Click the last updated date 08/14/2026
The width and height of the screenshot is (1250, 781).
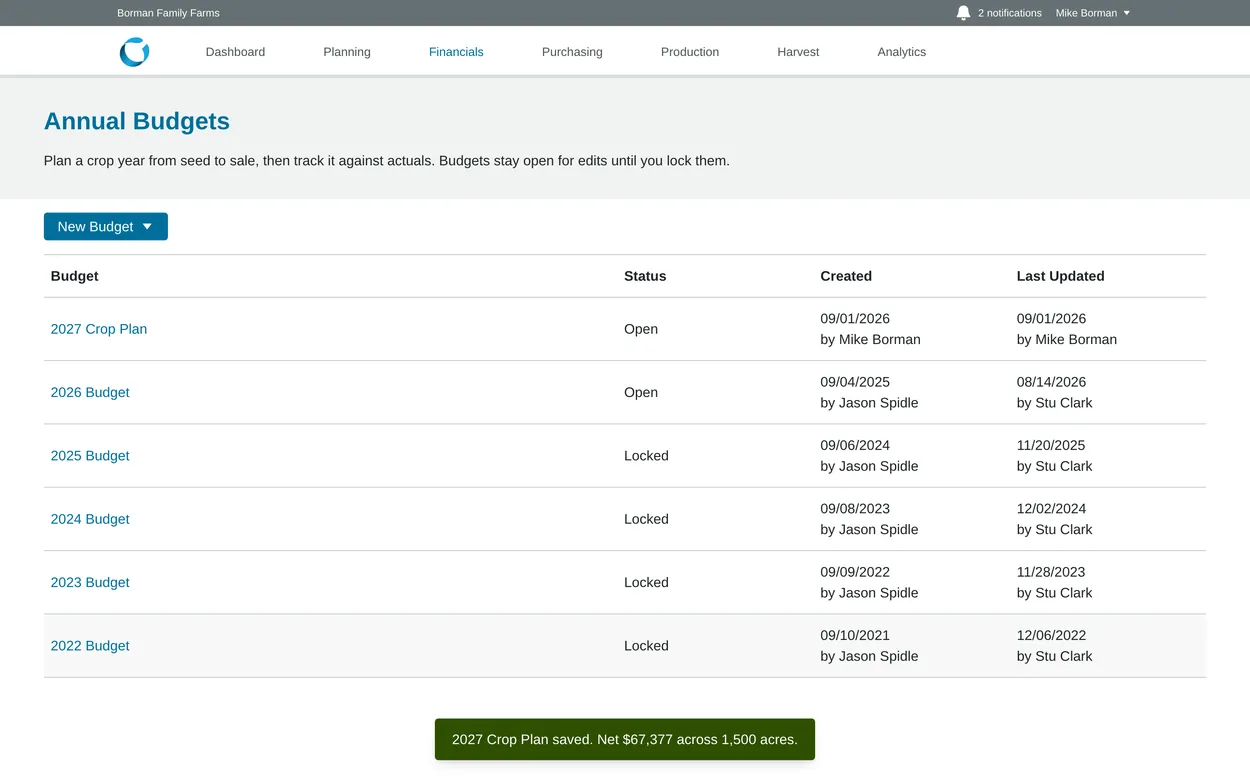[1051, 382]
